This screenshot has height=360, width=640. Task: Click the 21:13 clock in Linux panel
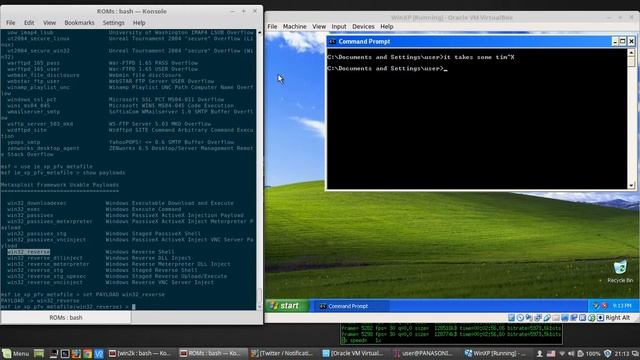[622, 353]
